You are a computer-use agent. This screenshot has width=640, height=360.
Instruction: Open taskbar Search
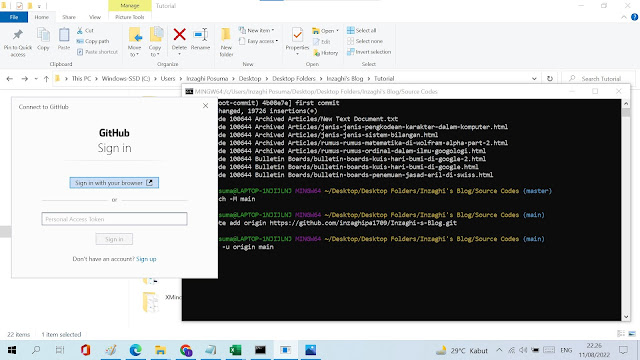36,350
